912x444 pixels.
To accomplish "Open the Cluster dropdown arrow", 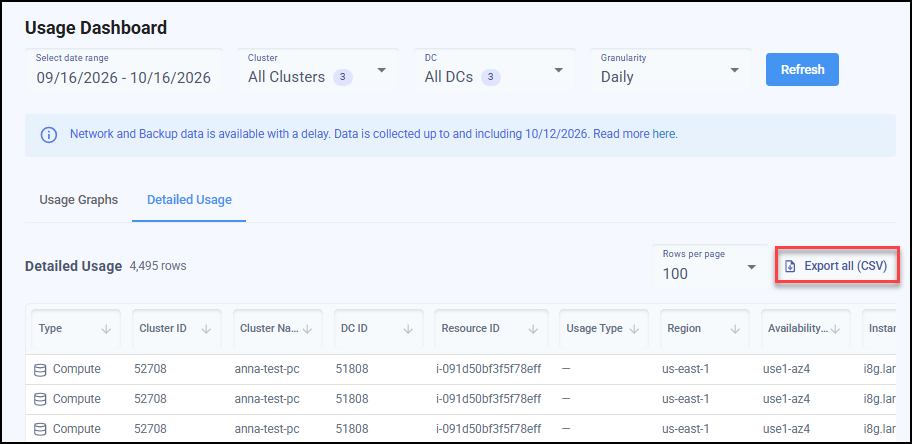I will [382, 70].
